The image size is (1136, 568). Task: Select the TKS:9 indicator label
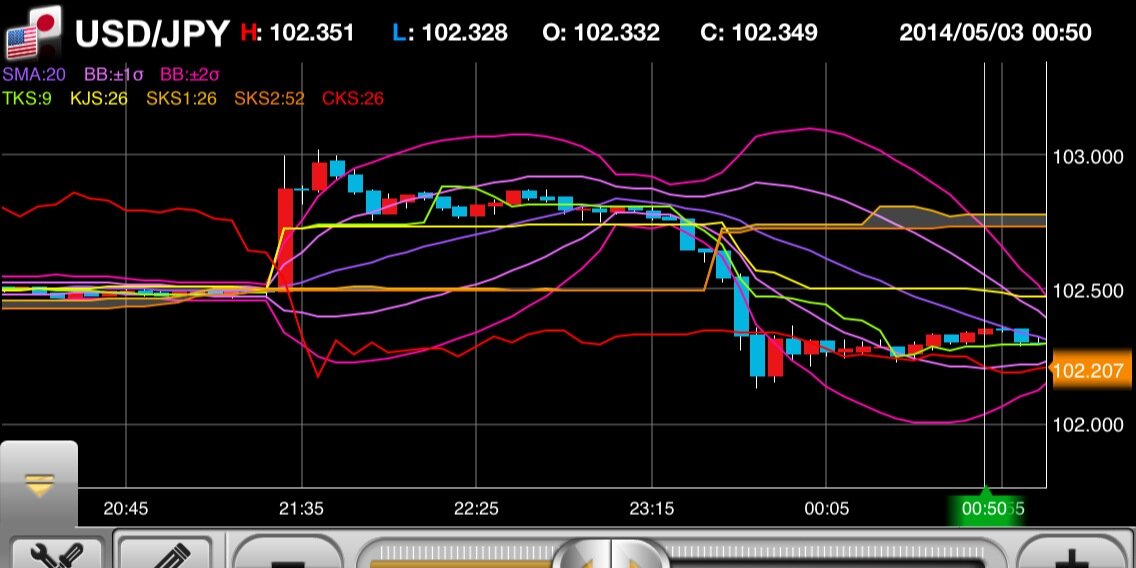point(27,98)
